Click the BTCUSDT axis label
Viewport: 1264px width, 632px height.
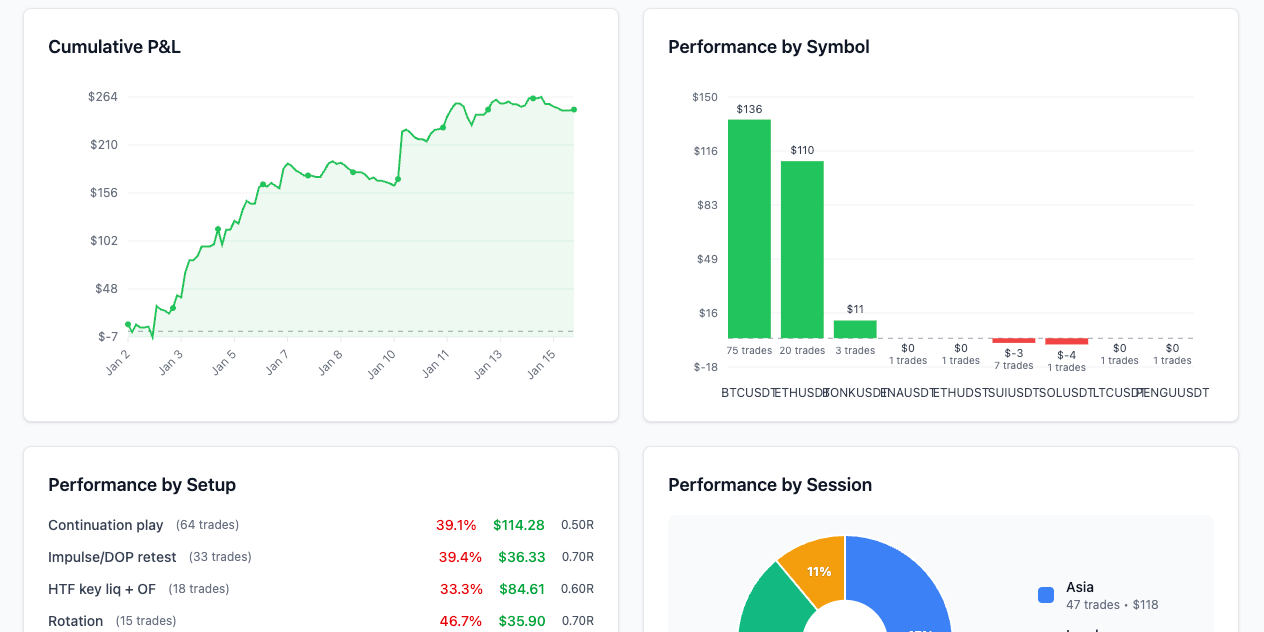click(x=750, y=393)
